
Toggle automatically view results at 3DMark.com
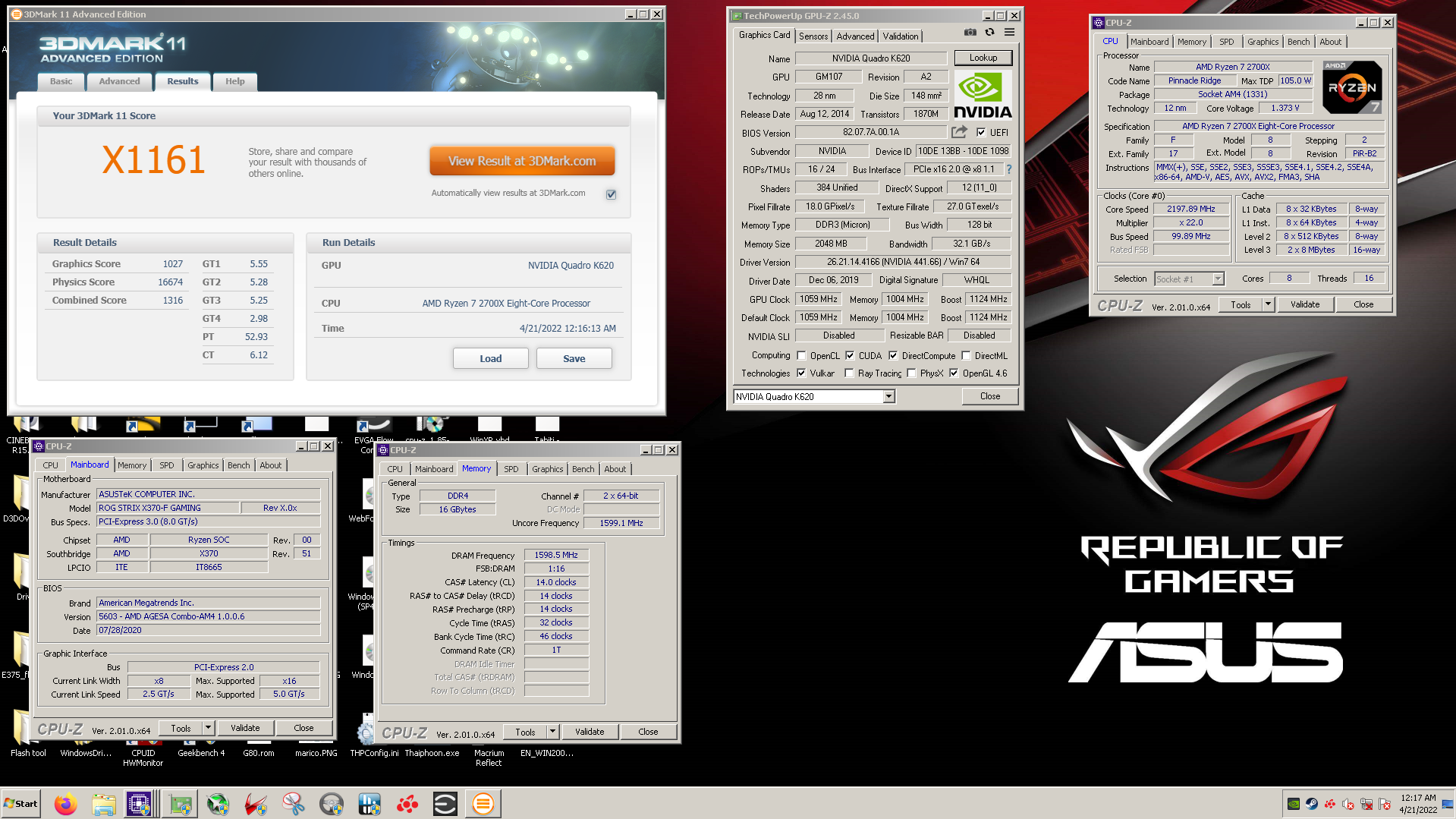(x=611, y=194)
